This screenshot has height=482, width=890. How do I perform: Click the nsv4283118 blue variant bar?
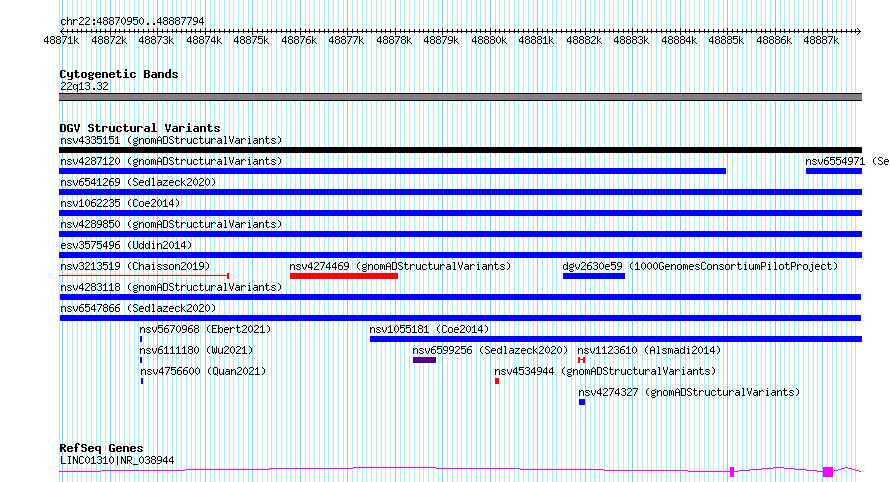pos(460,297)
